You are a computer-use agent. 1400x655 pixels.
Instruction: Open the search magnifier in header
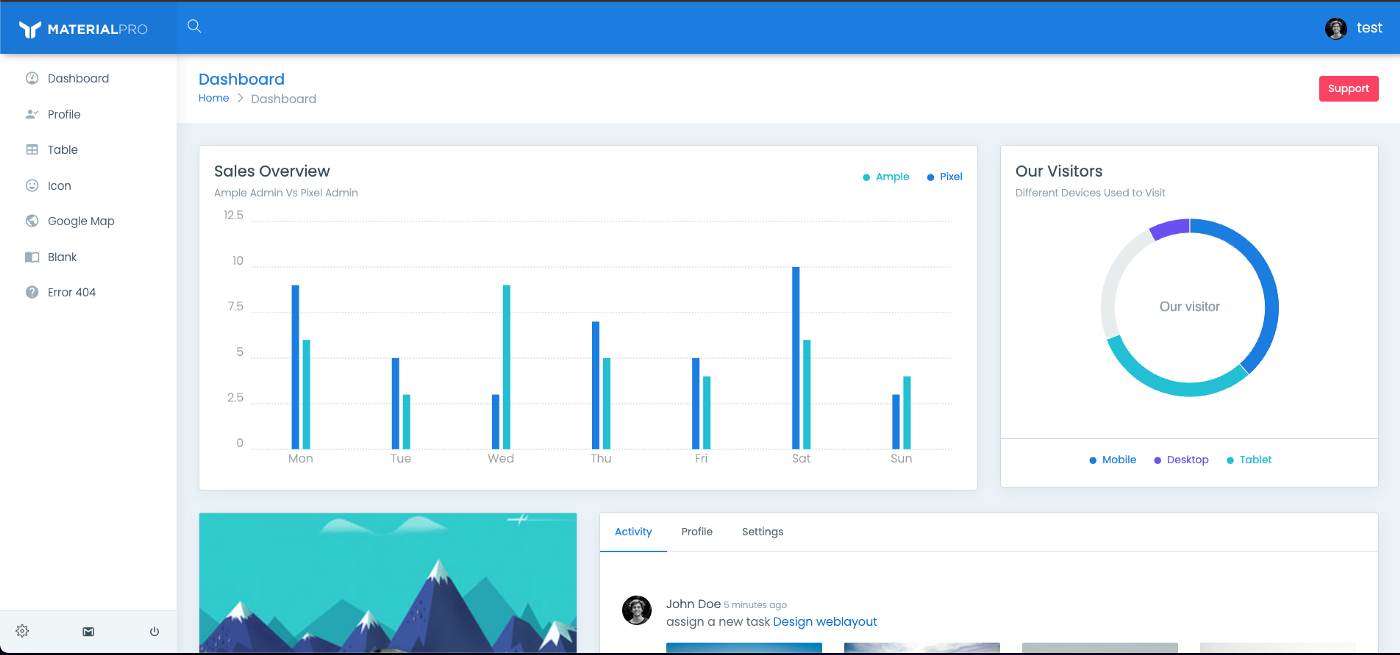tap(194, 27)
